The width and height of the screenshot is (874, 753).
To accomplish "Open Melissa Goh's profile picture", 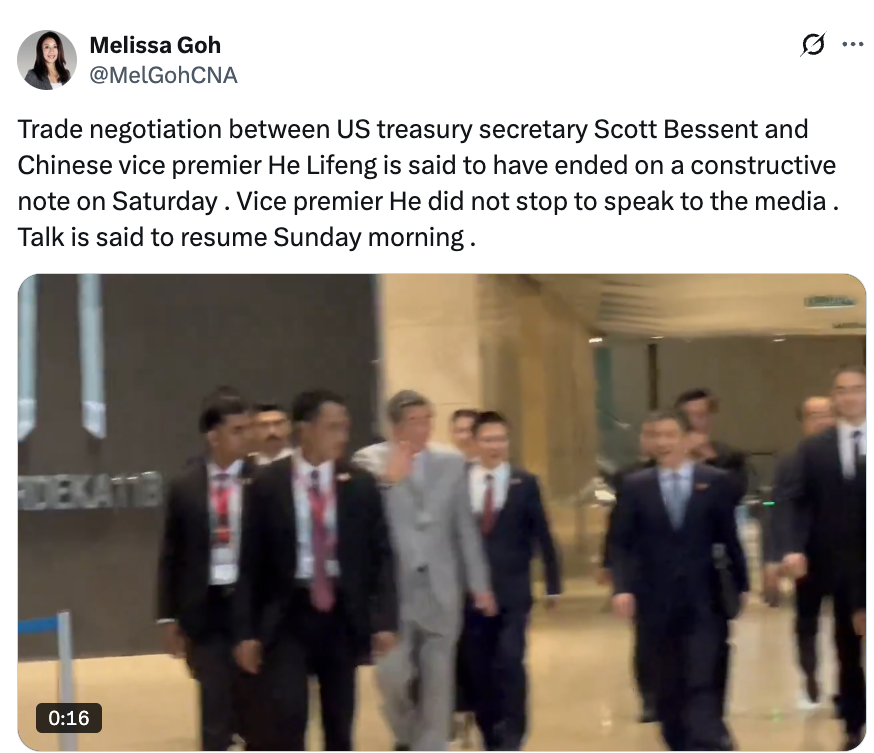I will pos(47,60).
